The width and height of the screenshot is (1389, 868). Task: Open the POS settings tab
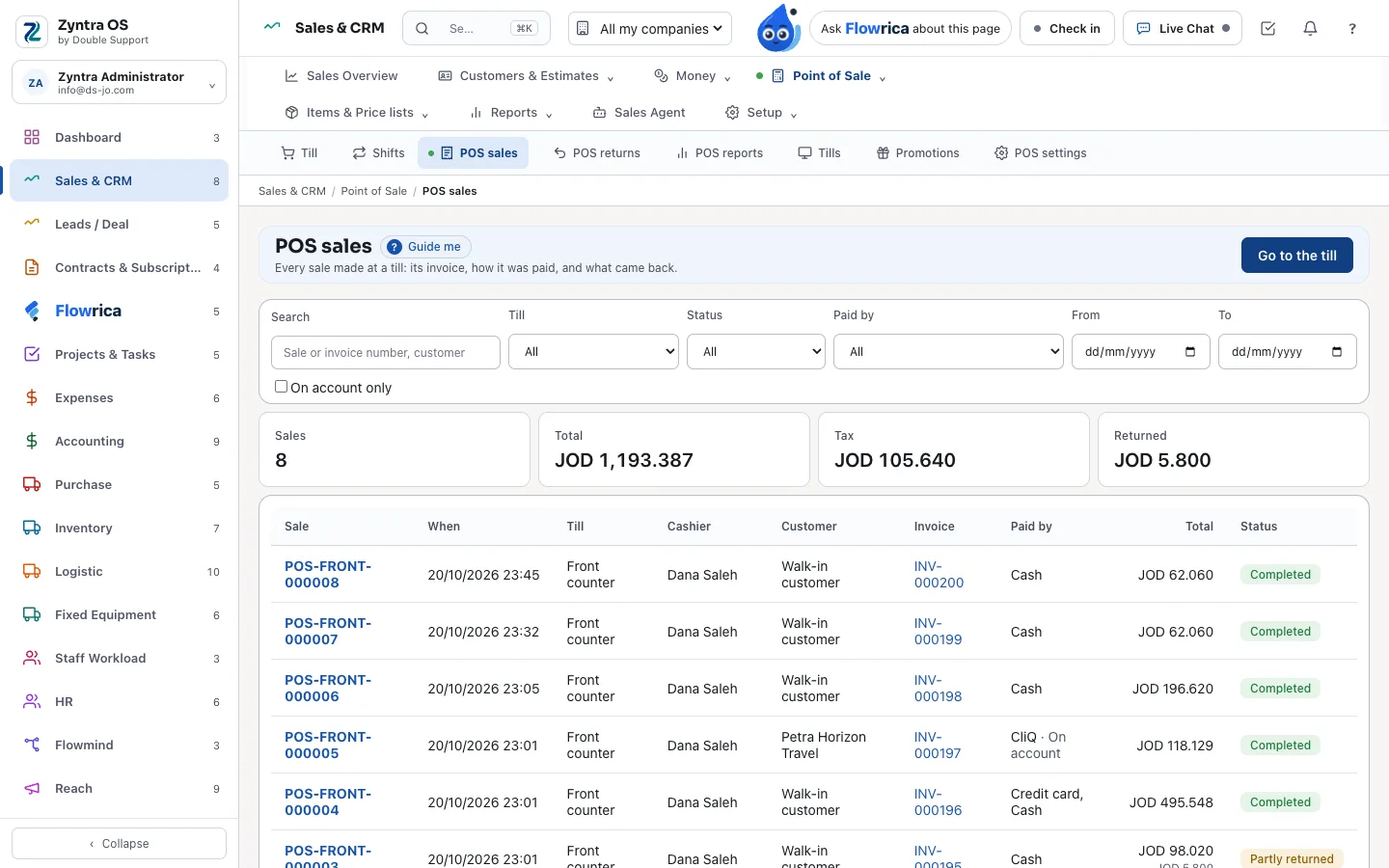(x=1040, y=153)
